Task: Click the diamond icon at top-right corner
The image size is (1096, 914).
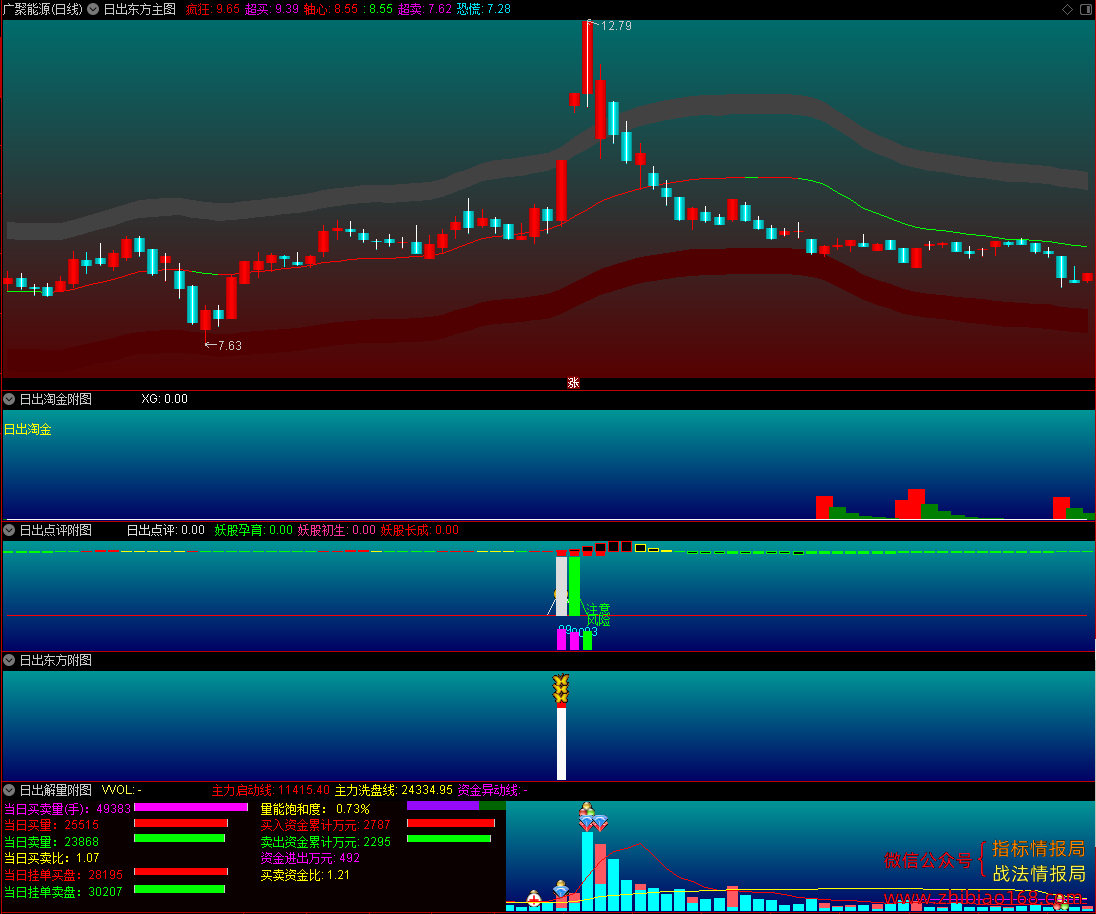Action: tap(1067, 9)
